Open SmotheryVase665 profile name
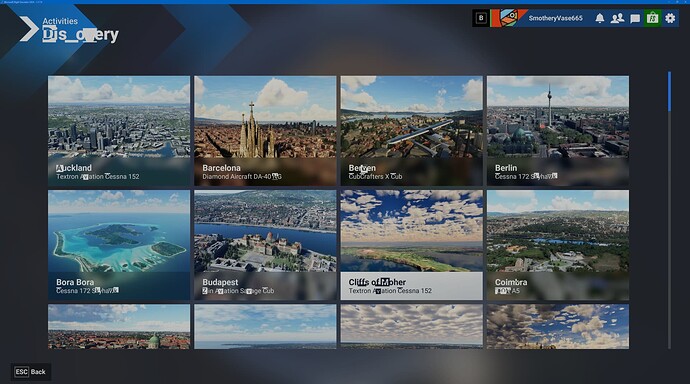690x384 pixels. (x=555, y=18)
